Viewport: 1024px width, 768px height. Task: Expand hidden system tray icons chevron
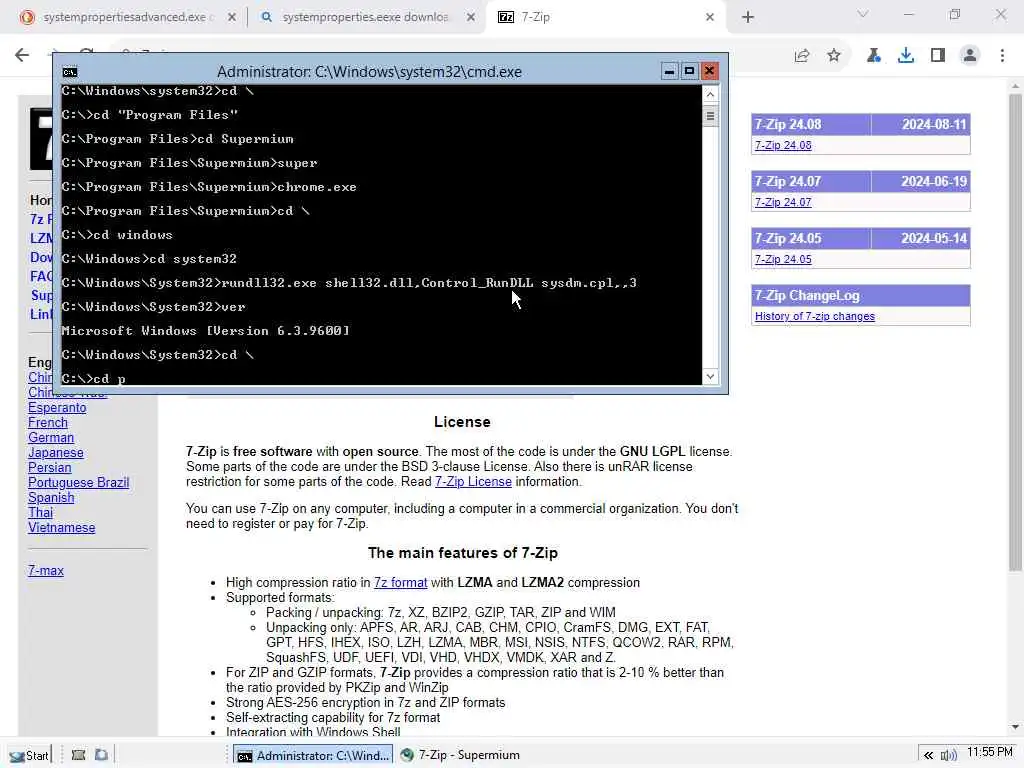coord(928,756)
